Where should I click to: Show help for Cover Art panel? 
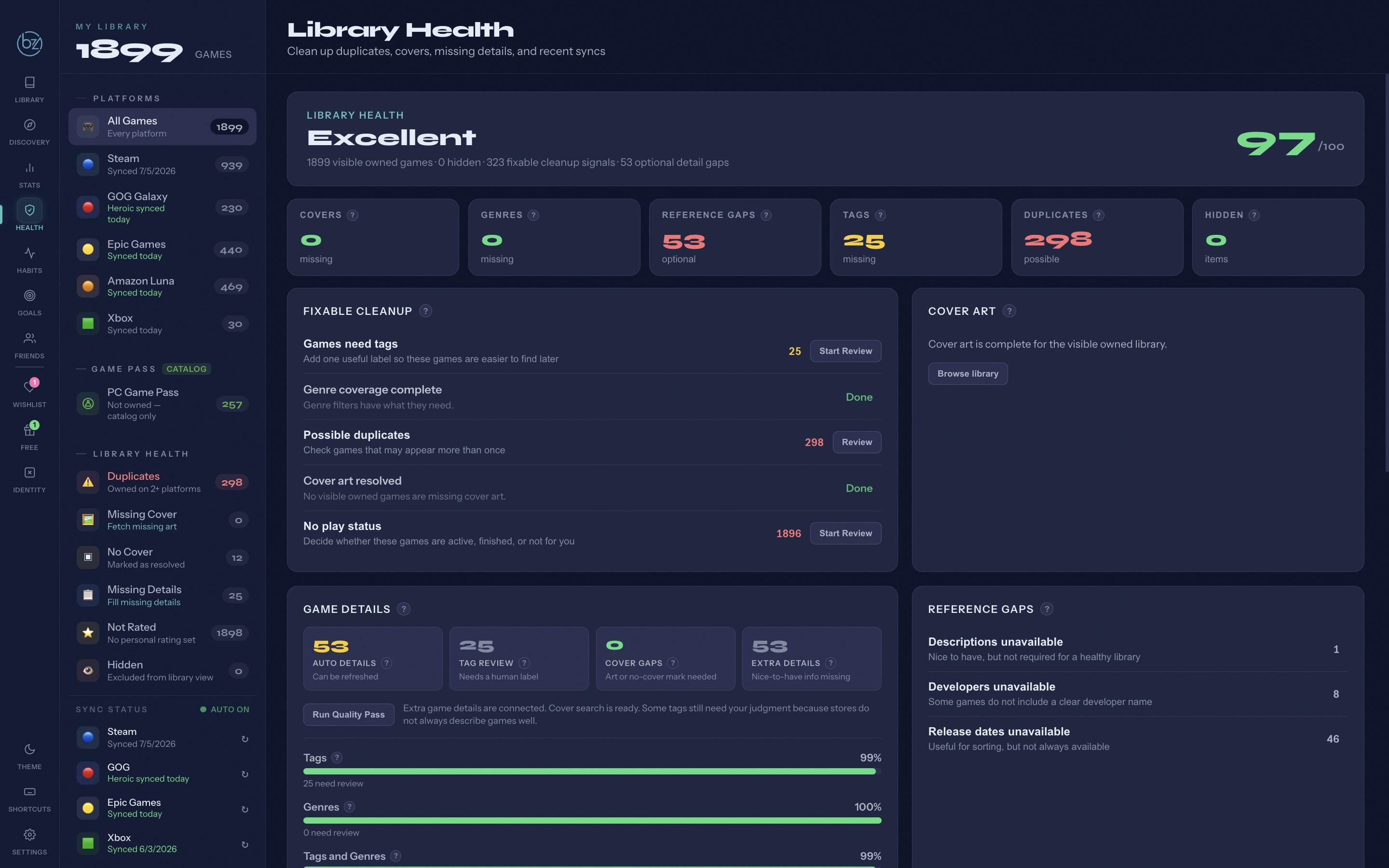coord(1009,311)
